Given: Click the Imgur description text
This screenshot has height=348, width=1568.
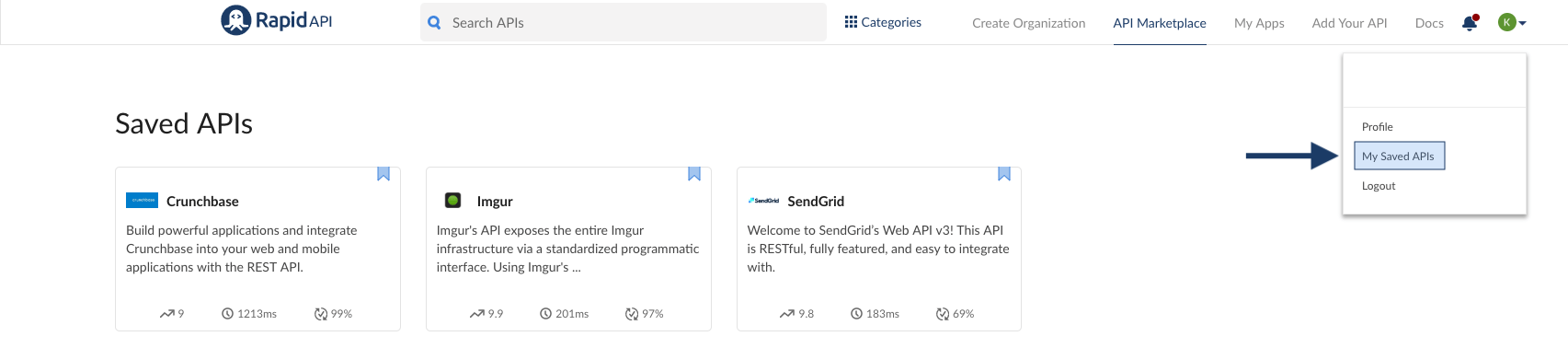Looking at the screenshot, I should click(x=567, y=249).
